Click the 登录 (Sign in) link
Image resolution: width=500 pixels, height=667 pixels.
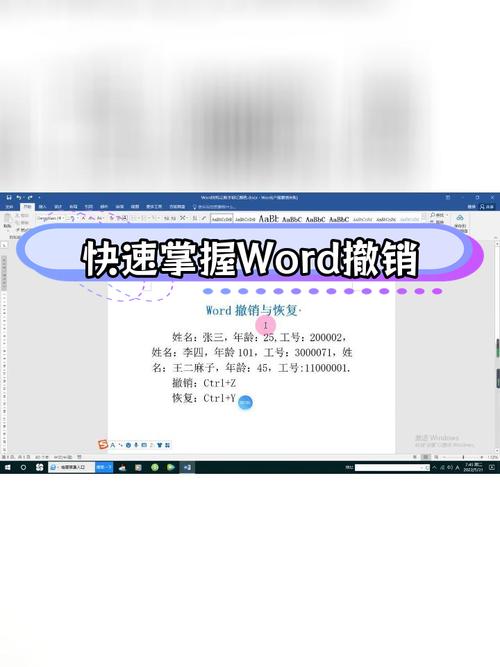[471, 207]
